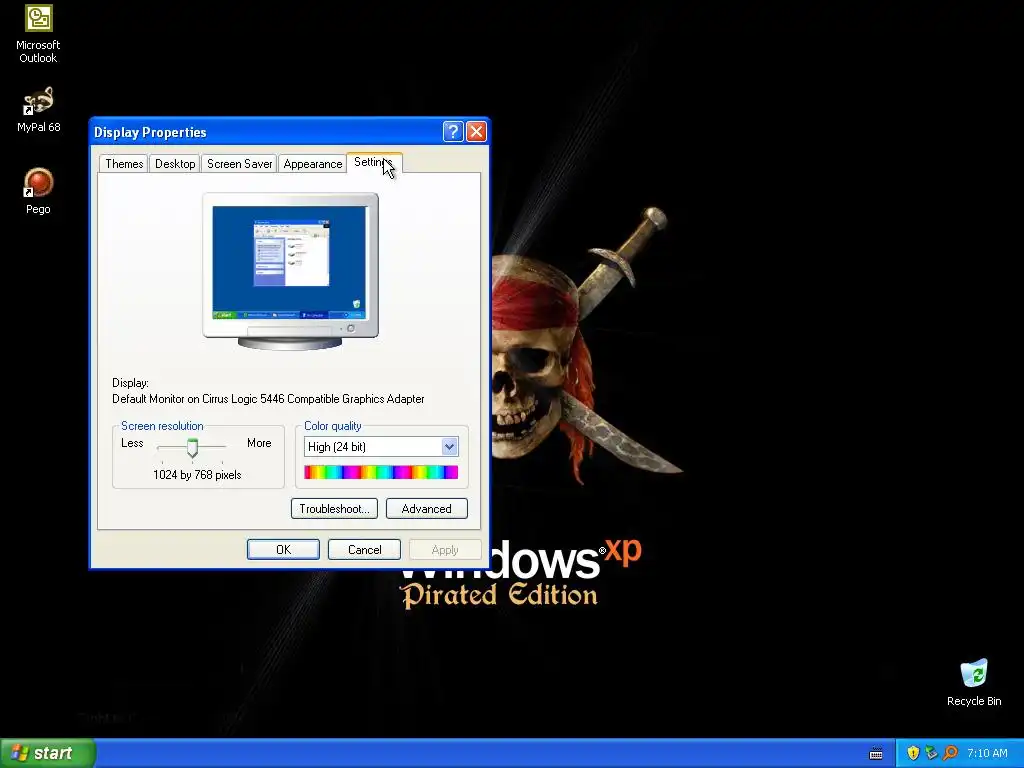This screenshot has width=1024, height=768.
Task: Click the monitor preview image
Action: click(290, 271)
